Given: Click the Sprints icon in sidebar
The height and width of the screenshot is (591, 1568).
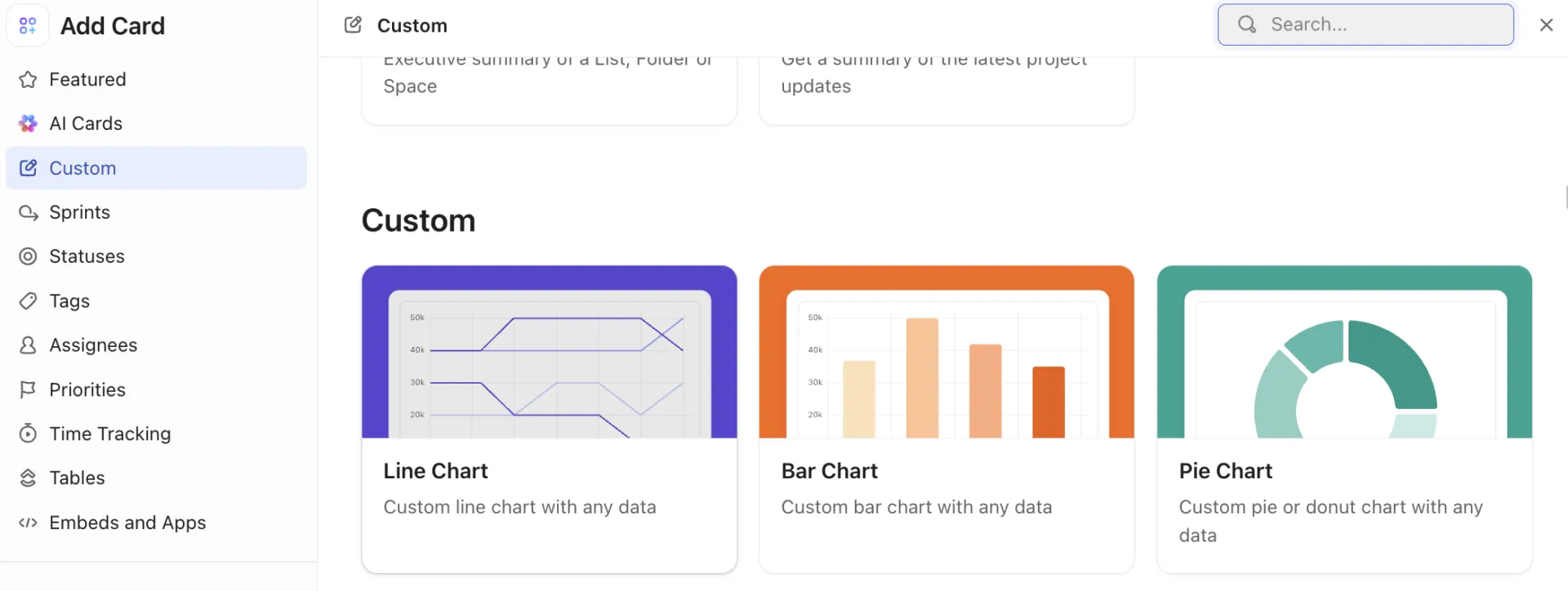Looking at the screenshot, I should pyautogui.click(x=28, y=212).
